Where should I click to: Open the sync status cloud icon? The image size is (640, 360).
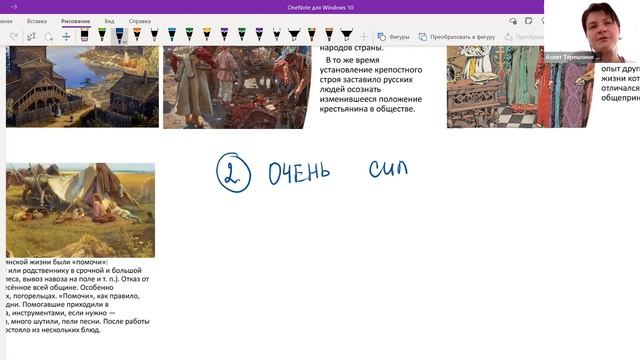tap(513, 21)
